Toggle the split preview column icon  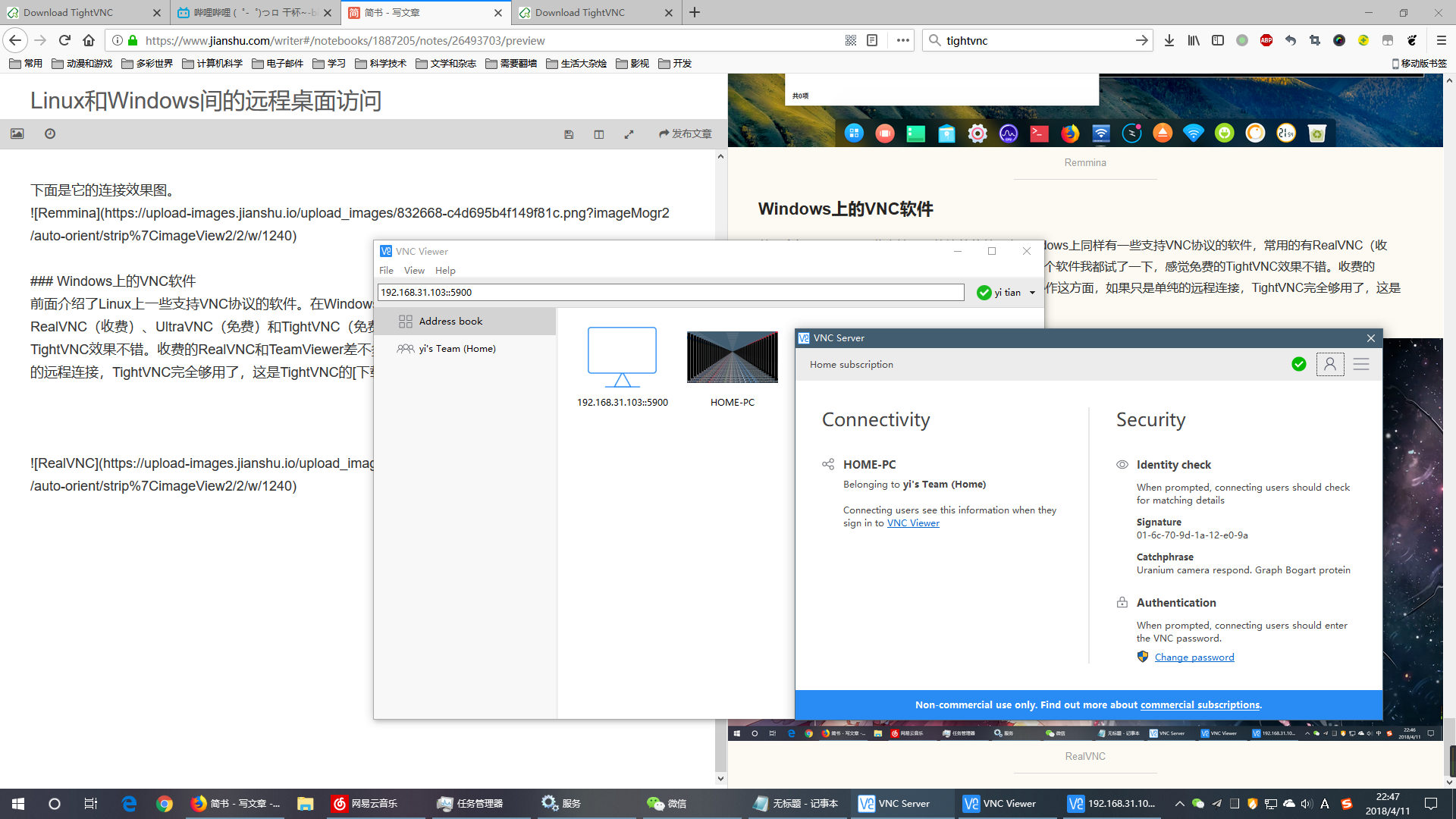click(599, 134)
